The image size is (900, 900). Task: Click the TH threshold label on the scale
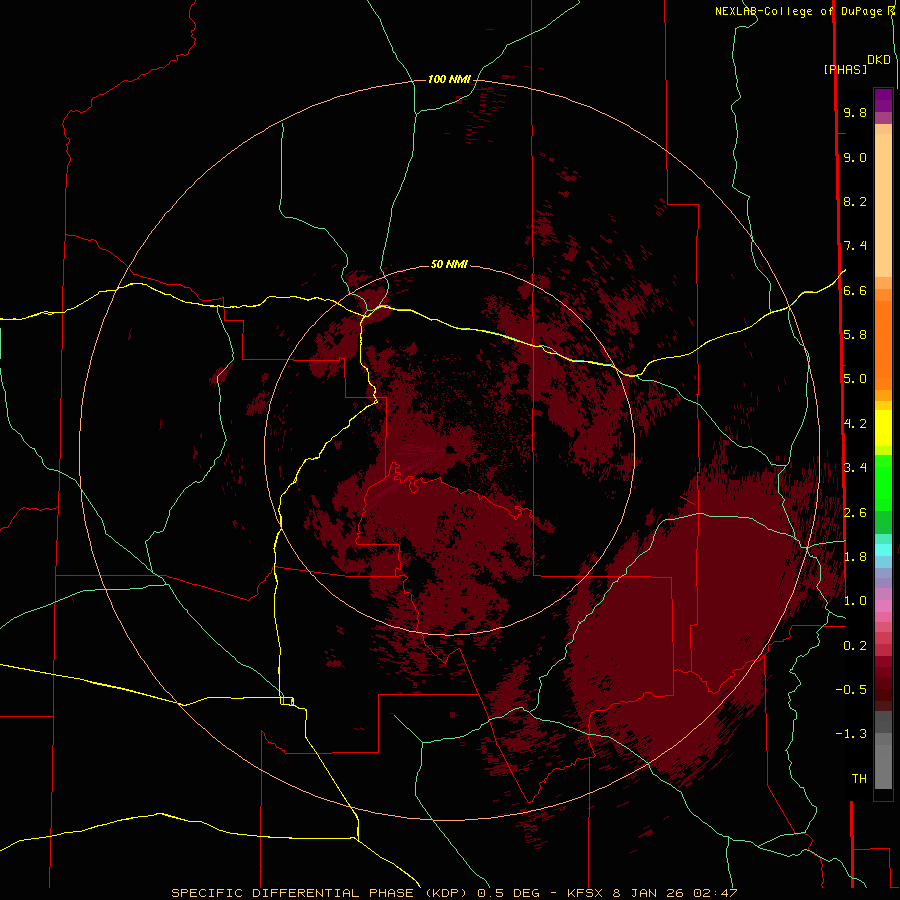859,779
